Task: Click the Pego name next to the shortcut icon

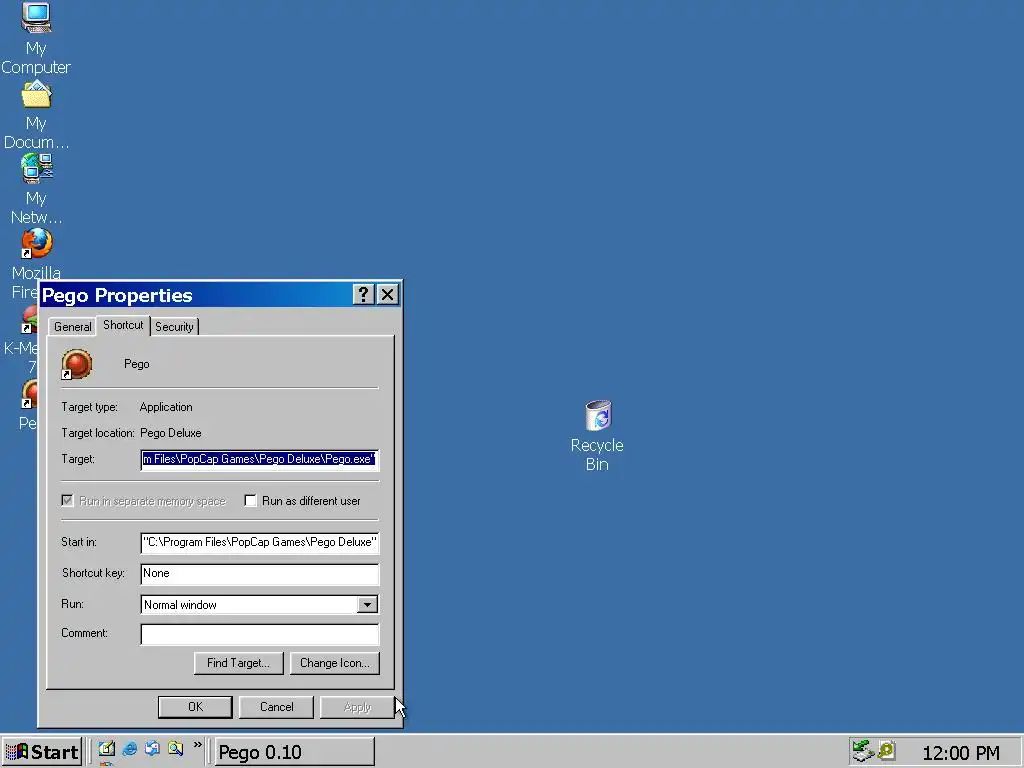Action: tap(136, 364)
